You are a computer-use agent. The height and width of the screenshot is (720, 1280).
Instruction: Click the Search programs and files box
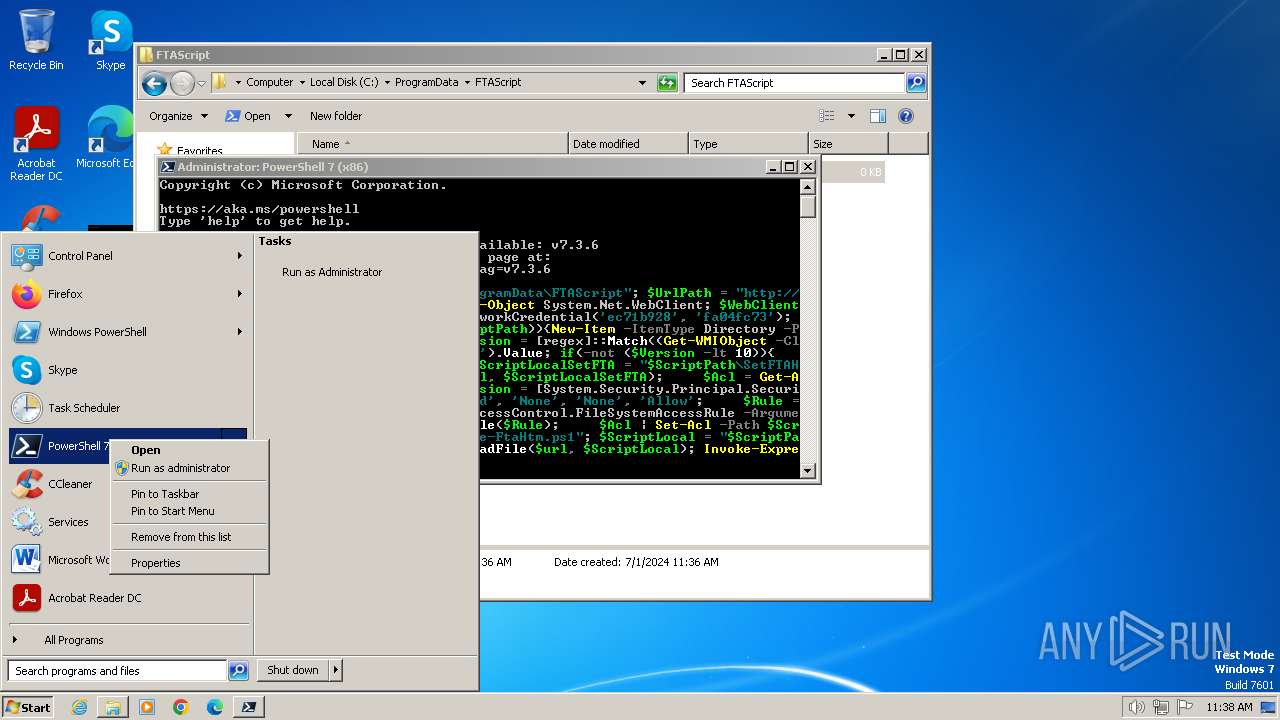click(118, 671)
